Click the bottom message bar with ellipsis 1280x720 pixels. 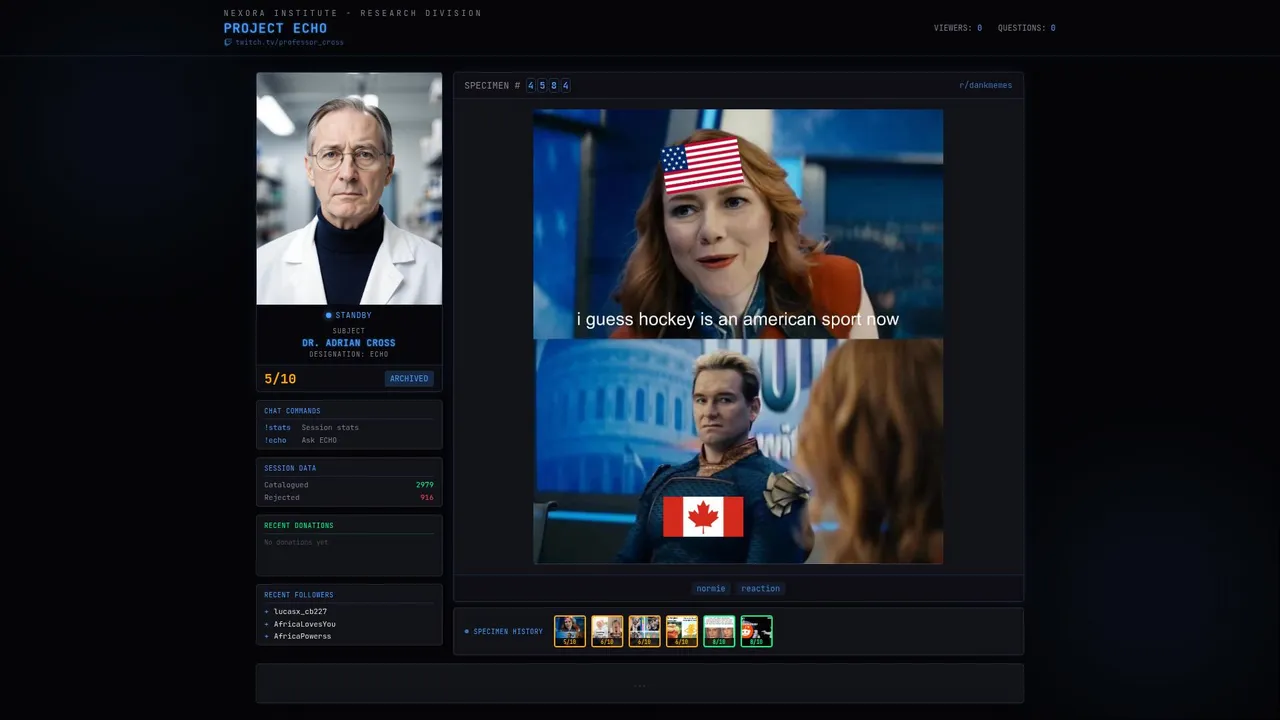tap(640, 684)
